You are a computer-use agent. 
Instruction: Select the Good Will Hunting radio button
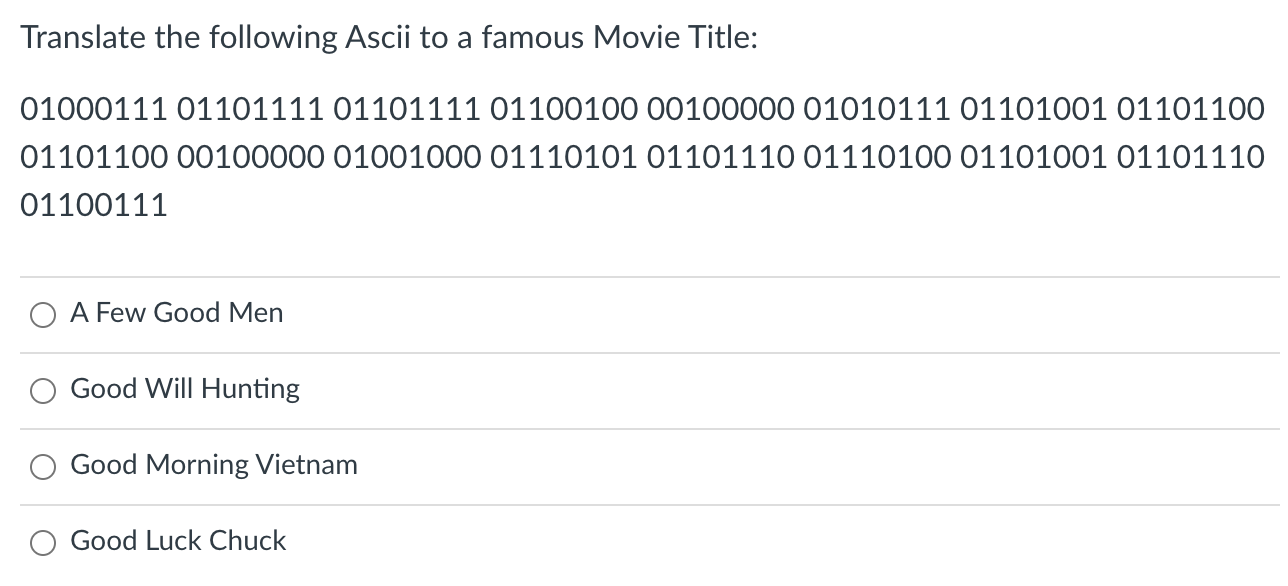42,391
